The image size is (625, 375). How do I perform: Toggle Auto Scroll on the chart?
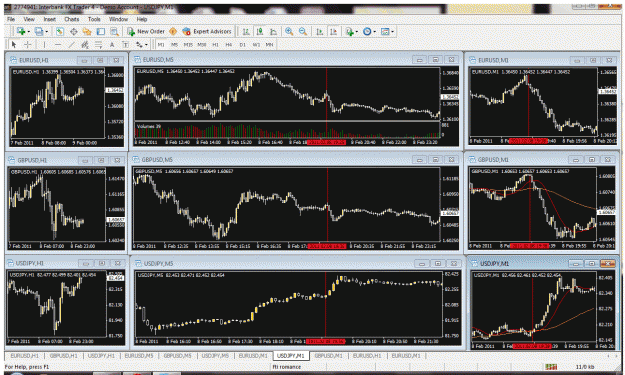click(x=320, y=31)
